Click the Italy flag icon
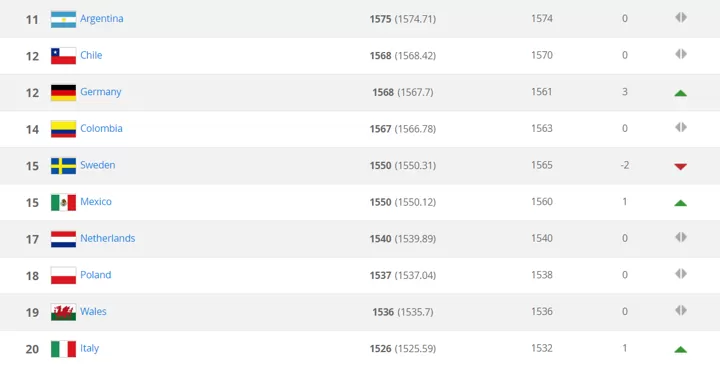Viewport: 720px width, 365px height. pos(63,349)
